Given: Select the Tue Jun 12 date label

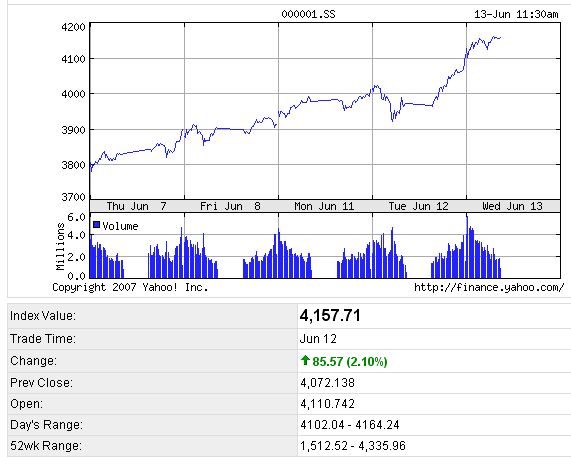Looking at the screenshot, I should [x=418, y=206].
